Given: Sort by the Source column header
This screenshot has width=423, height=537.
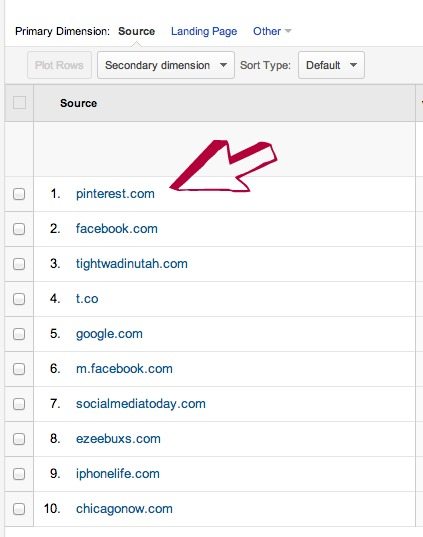Looking at the screenshot, I should tap(78, 103).
